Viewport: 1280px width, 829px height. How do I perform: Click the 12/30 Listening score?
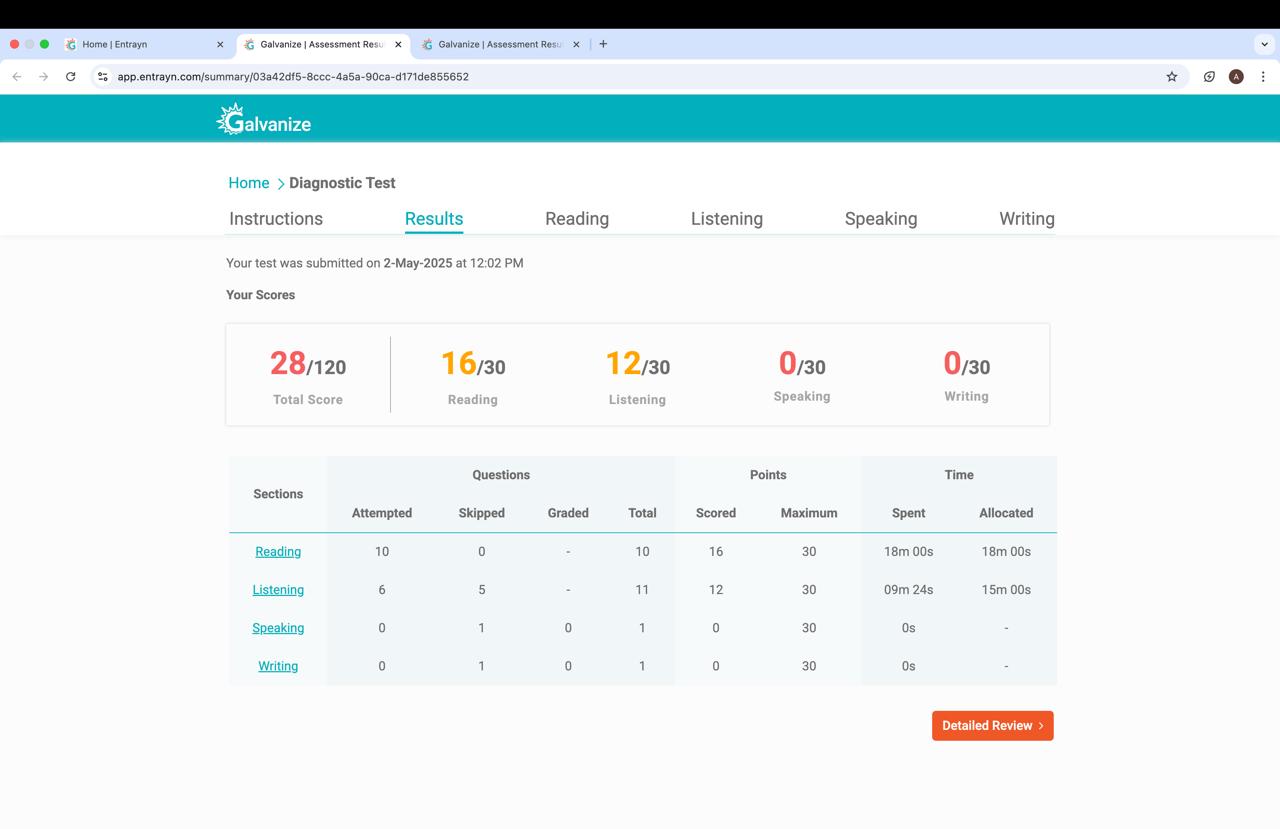click(638, 364)
